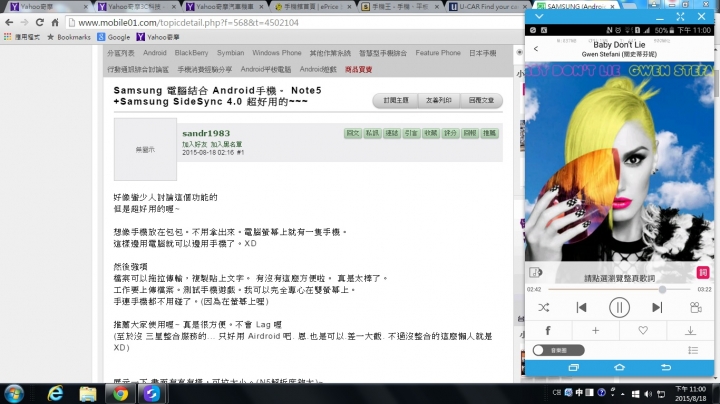This screenshot has height=404, width=720.
Task: Open Chrome from the taskbar
Action: click(x=120, y=394)
